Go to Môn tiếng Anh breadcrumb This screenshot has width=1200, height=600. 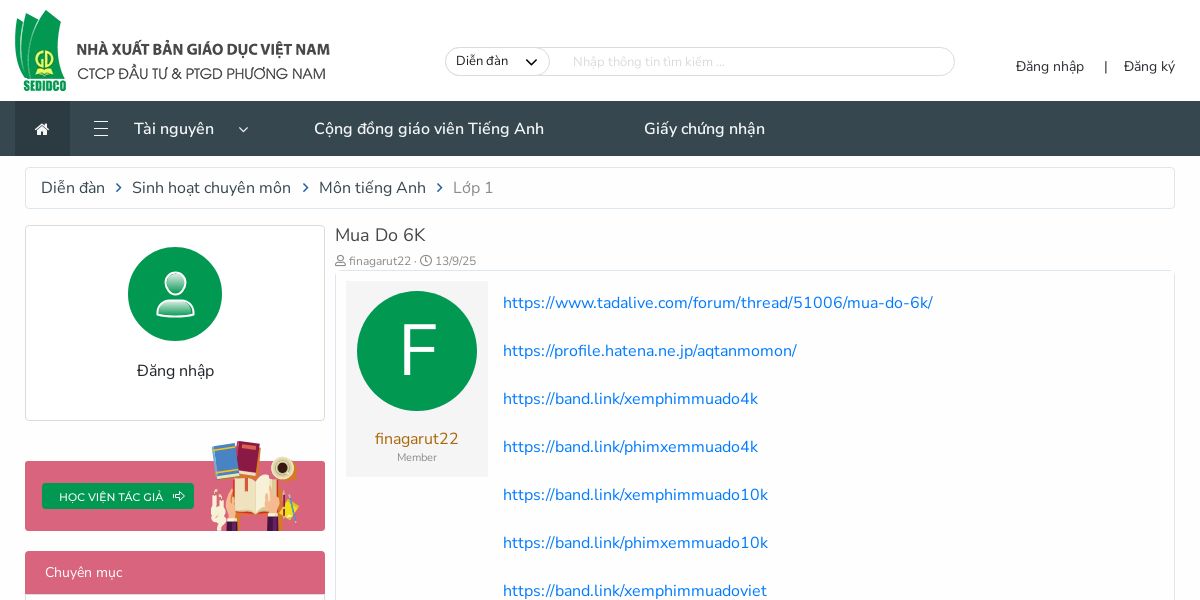[x=372, y=188]
